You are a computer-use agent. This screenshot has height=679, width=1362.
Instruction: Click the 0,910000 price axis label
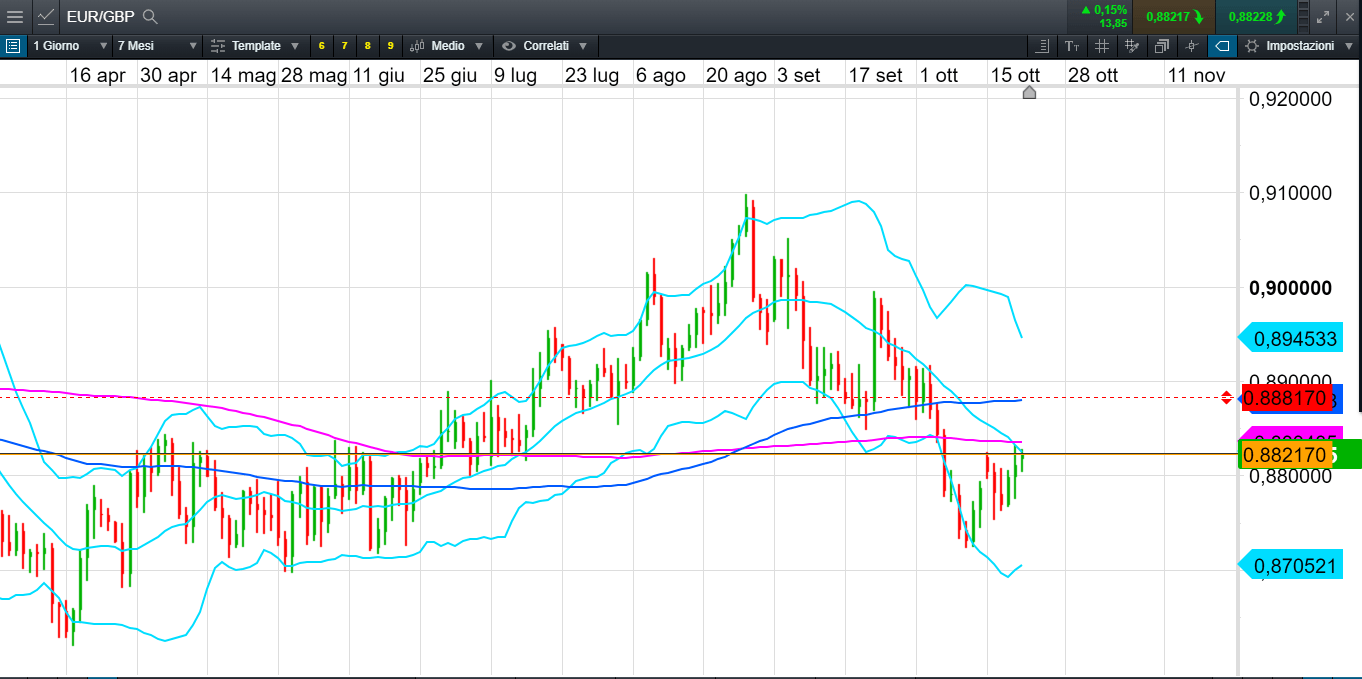coord(1291,192)
